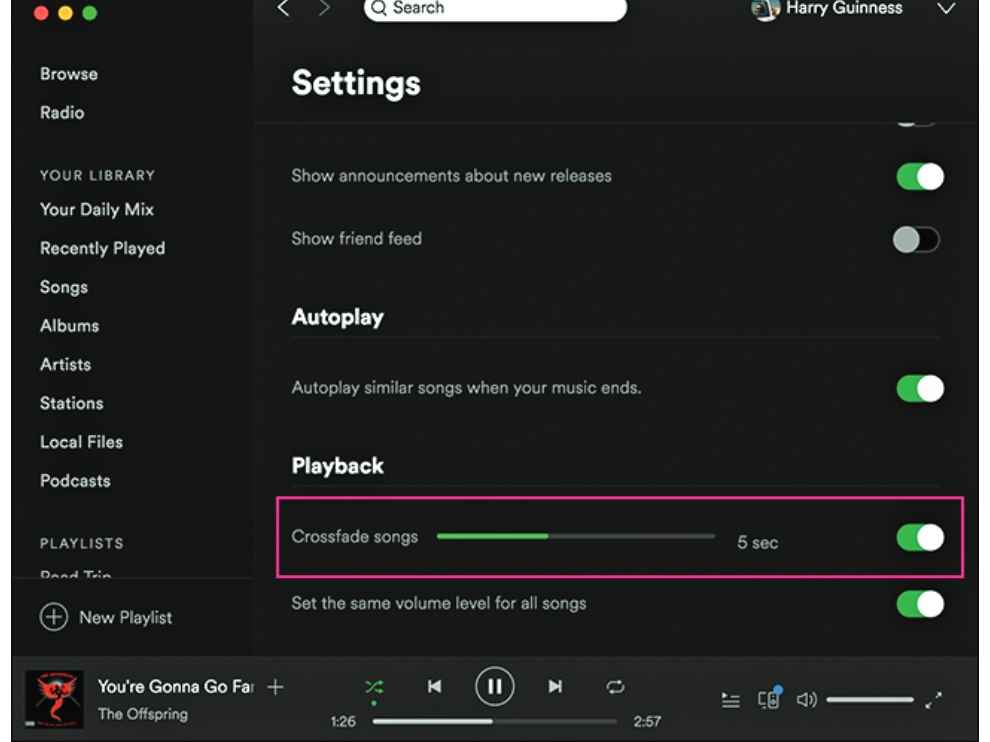This screenshot has width=990, height=742.
Task: Open Harry Guinness profile avatar
Action: pos(765,9)
